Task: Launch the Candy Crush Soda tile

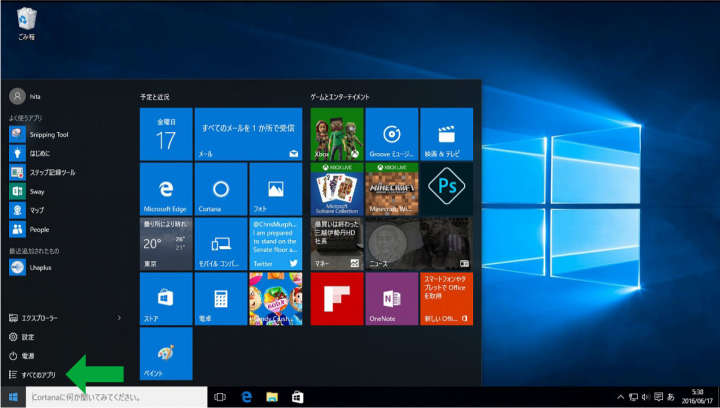Action: tap(276, 299)
